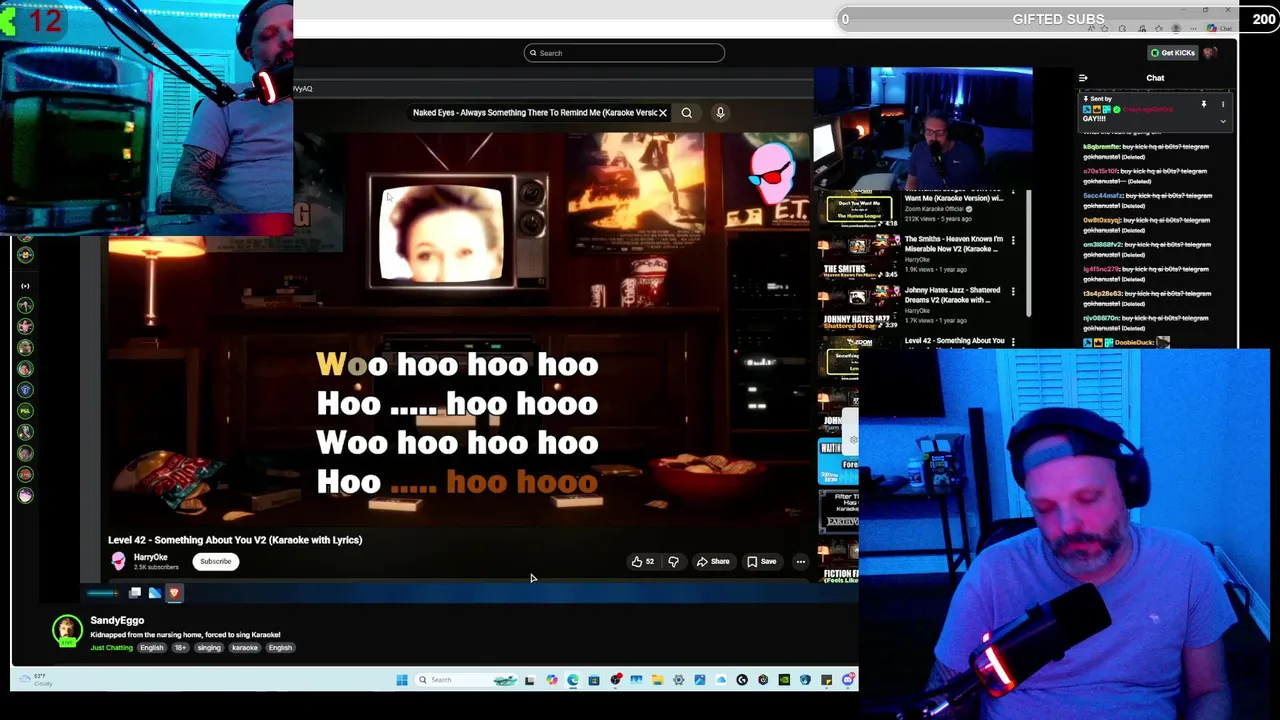1280x720 pixels.
Task: Click the YouTube voice search microphone
Action: (x=720, y=113)
